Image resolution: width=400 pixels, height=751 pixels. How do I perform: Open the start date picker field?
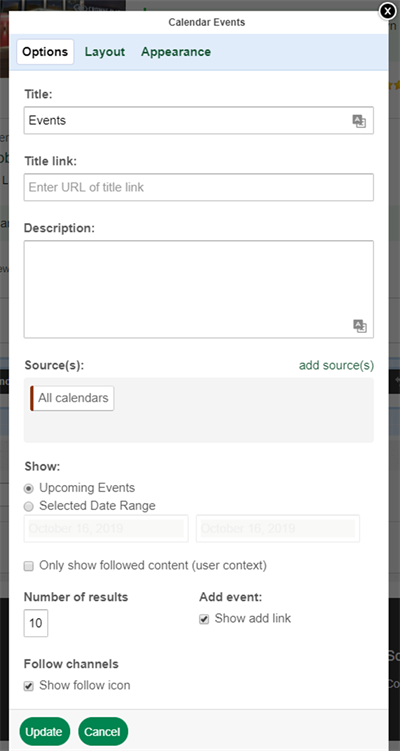pyautogui.click(x=106, y=529)
